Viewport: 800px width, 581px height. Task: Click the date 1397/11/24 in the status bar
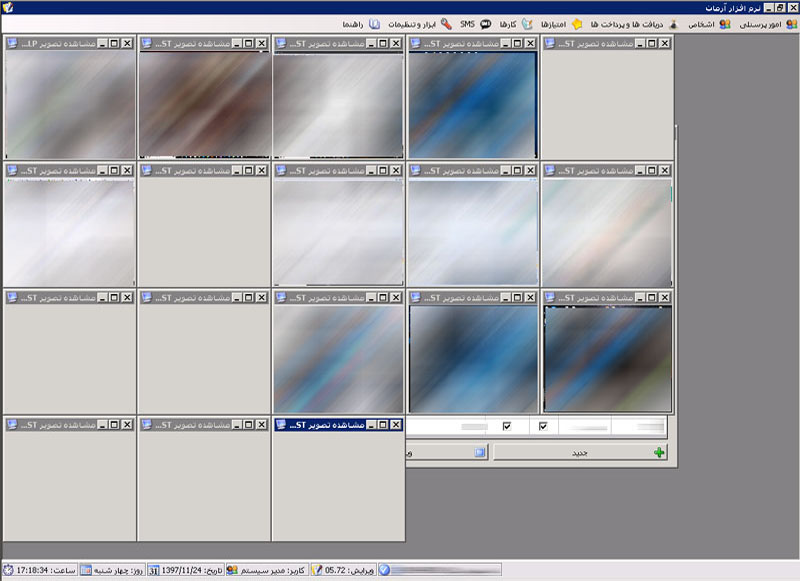pyautogui.click(x=186, y=570)
